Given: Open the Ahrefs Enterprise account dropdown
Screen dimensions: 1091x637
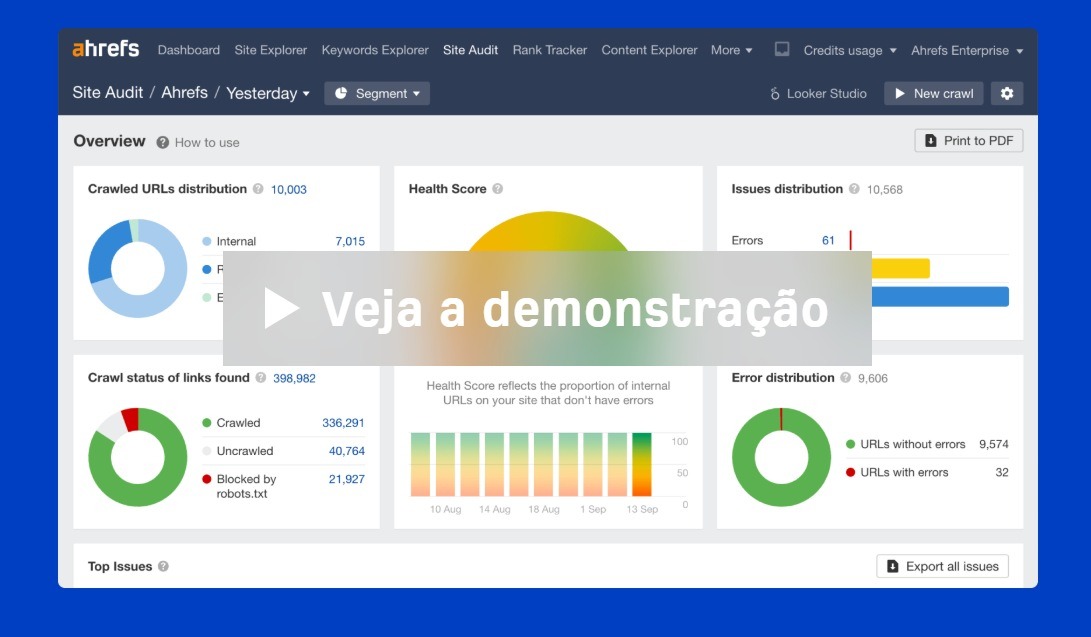Looking at the screenshot, I should coord(966,50).
